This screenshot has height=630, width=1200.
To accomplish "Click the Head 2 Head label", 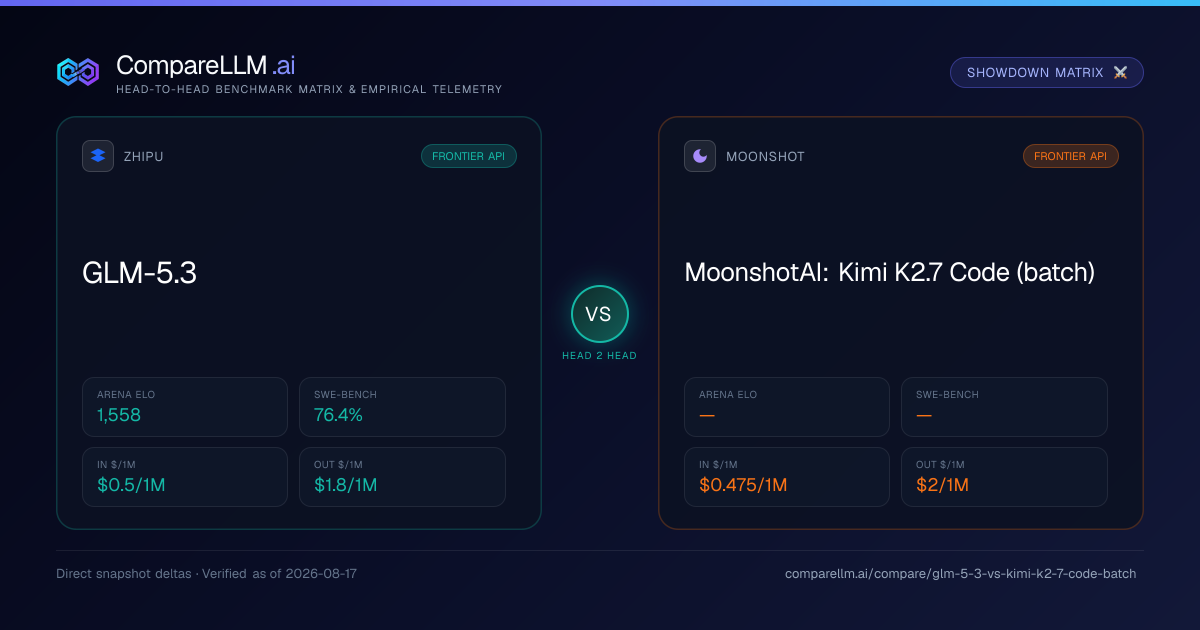I will click(599, 356).
